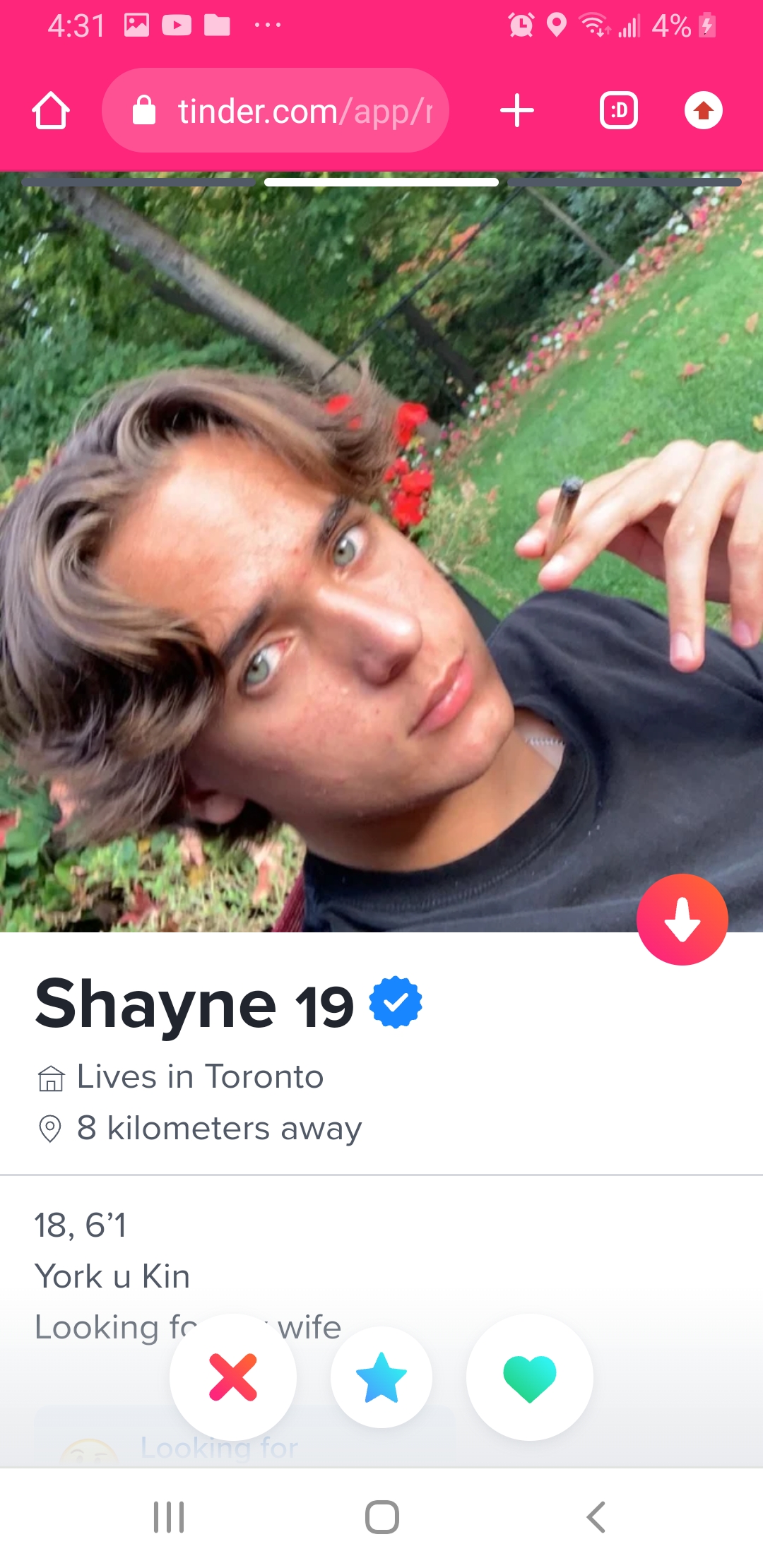Open the browser home icon
Screen dimensions: 763x1568
pos(51,111)
